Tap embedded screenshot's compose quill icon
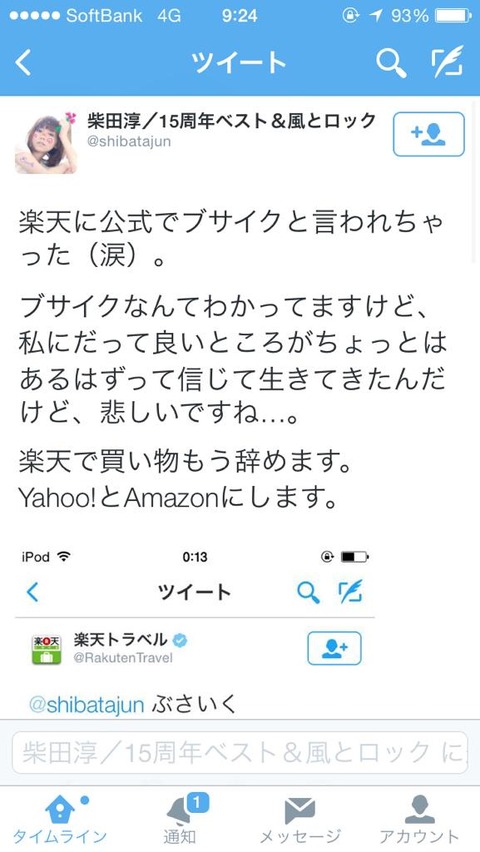Image resolution: width=480 pixels, height=852 pixels. pyautogui.click(x=350, y=592)
